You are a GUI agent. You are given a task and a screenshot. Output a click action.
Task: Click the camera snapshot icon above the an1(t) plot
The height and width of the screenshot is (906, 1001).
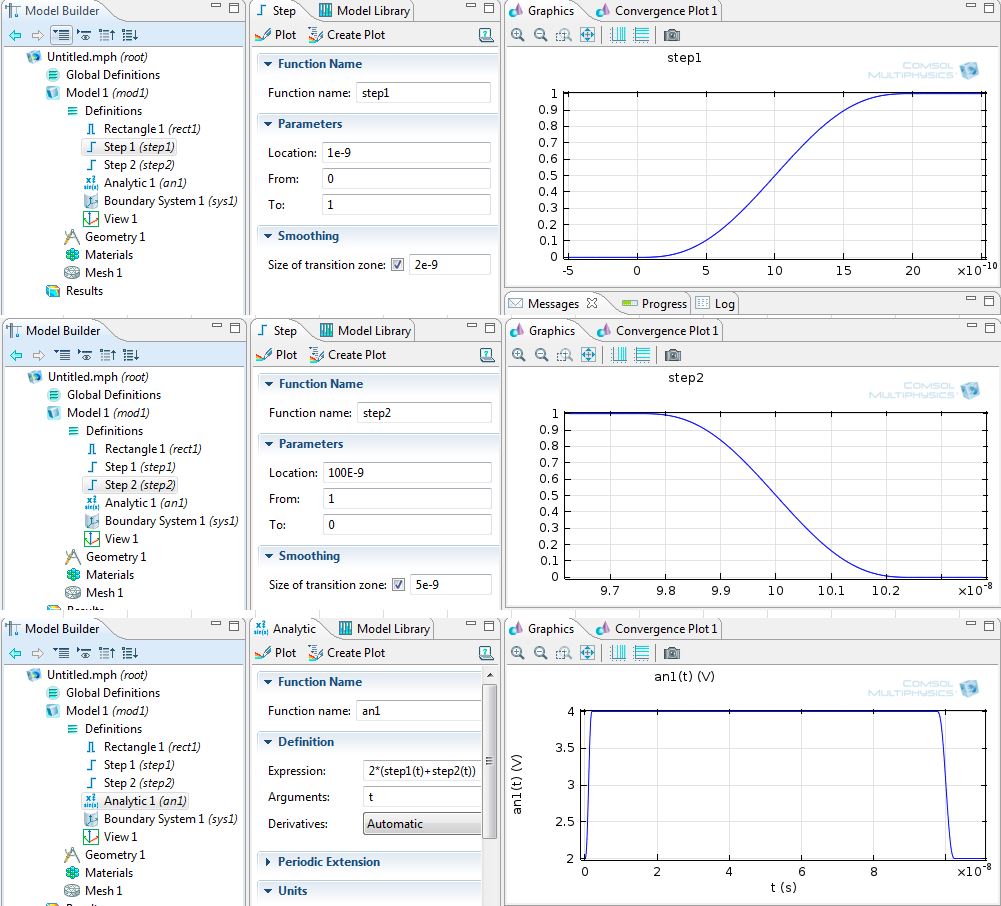(x=672, y=653)
